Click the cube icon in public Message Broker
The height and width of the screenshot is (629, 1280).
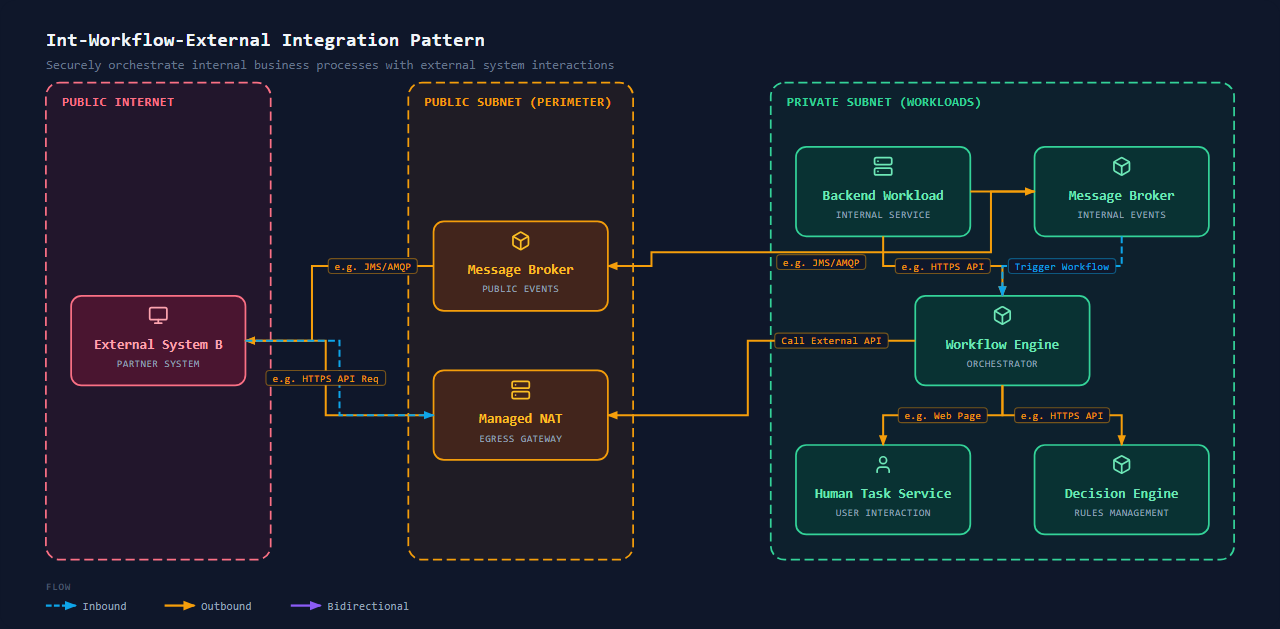[x=520, y=241]
